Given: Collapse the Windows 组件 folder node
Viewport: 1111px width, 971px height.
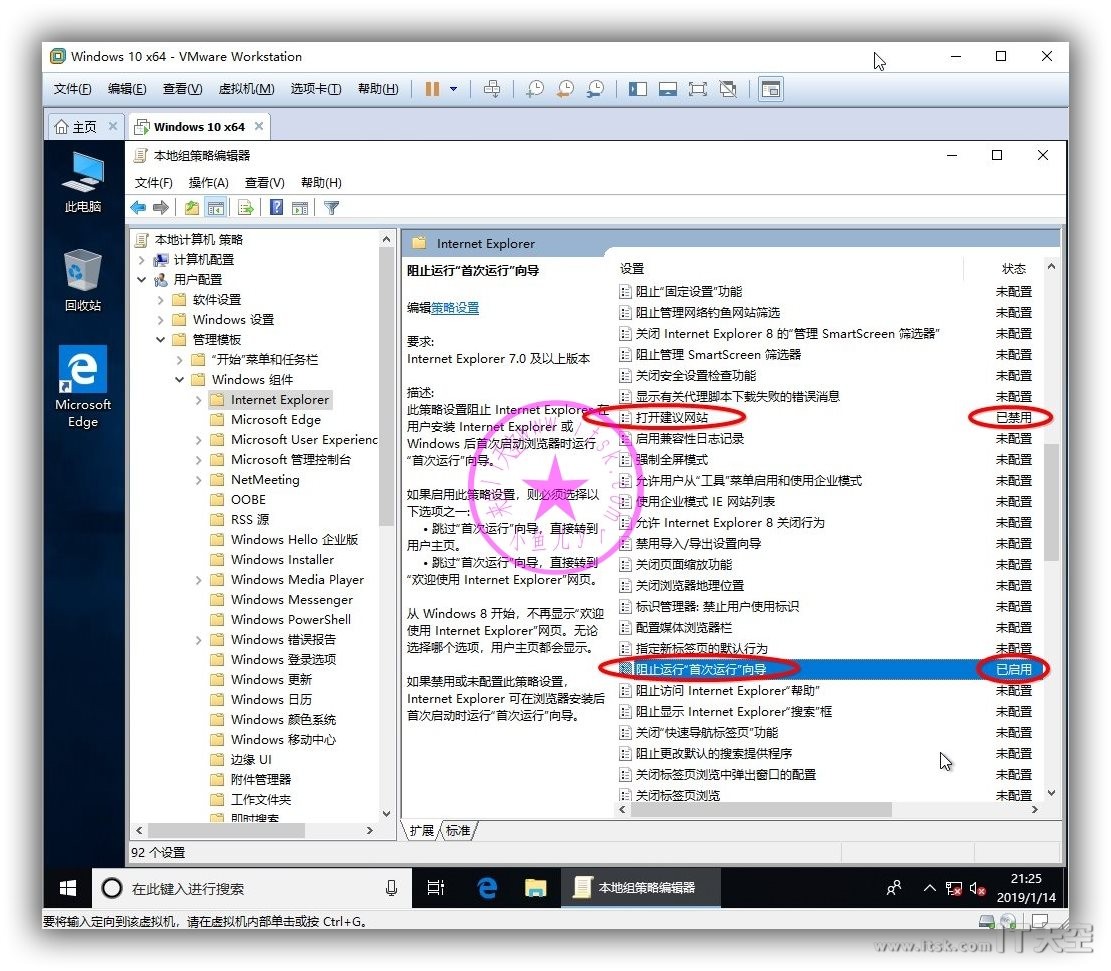Looking at the screenshot, I should (180, 379).
